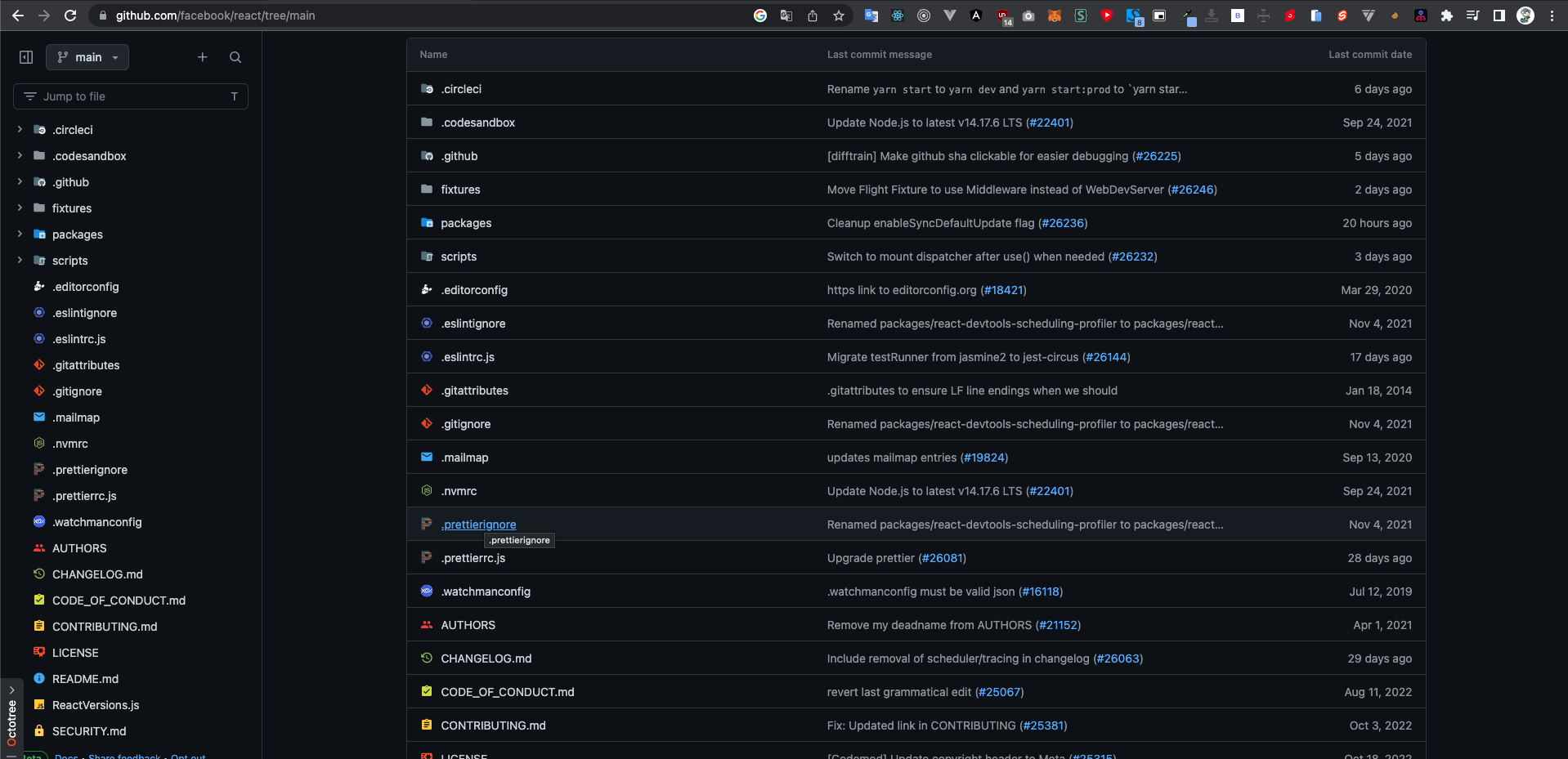Toggle the Octotree side panel
This screenshot has height=759, width=1568.
point(11,718)
